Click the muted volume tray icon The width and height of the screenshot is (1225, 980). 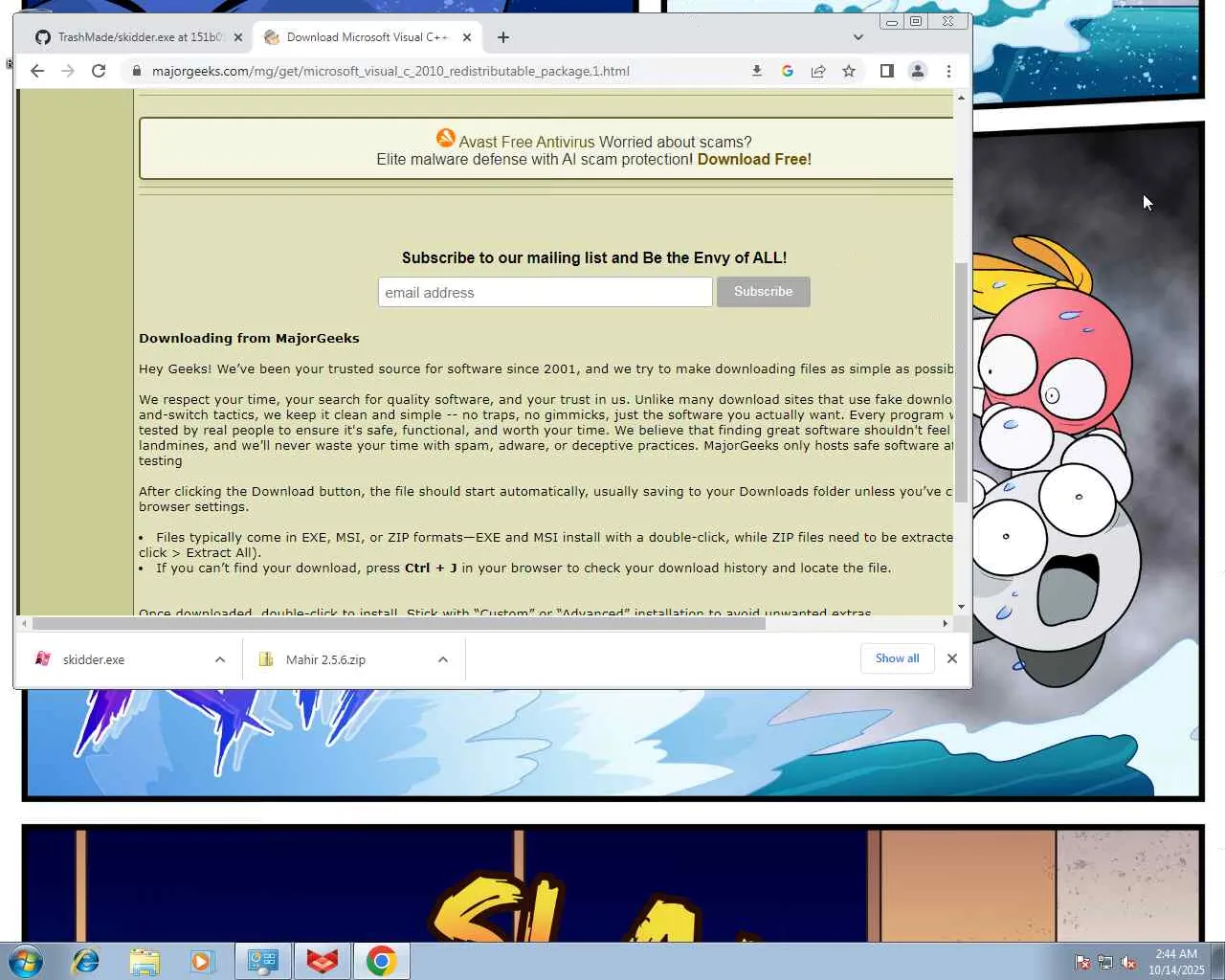1128,963
